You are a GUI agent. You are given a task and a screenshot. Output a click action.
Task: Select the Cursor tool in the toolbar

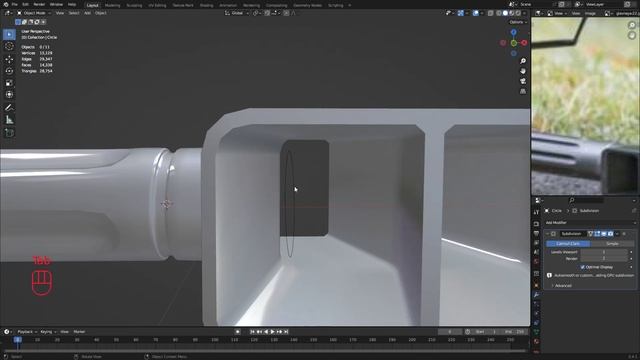point(9,47)
